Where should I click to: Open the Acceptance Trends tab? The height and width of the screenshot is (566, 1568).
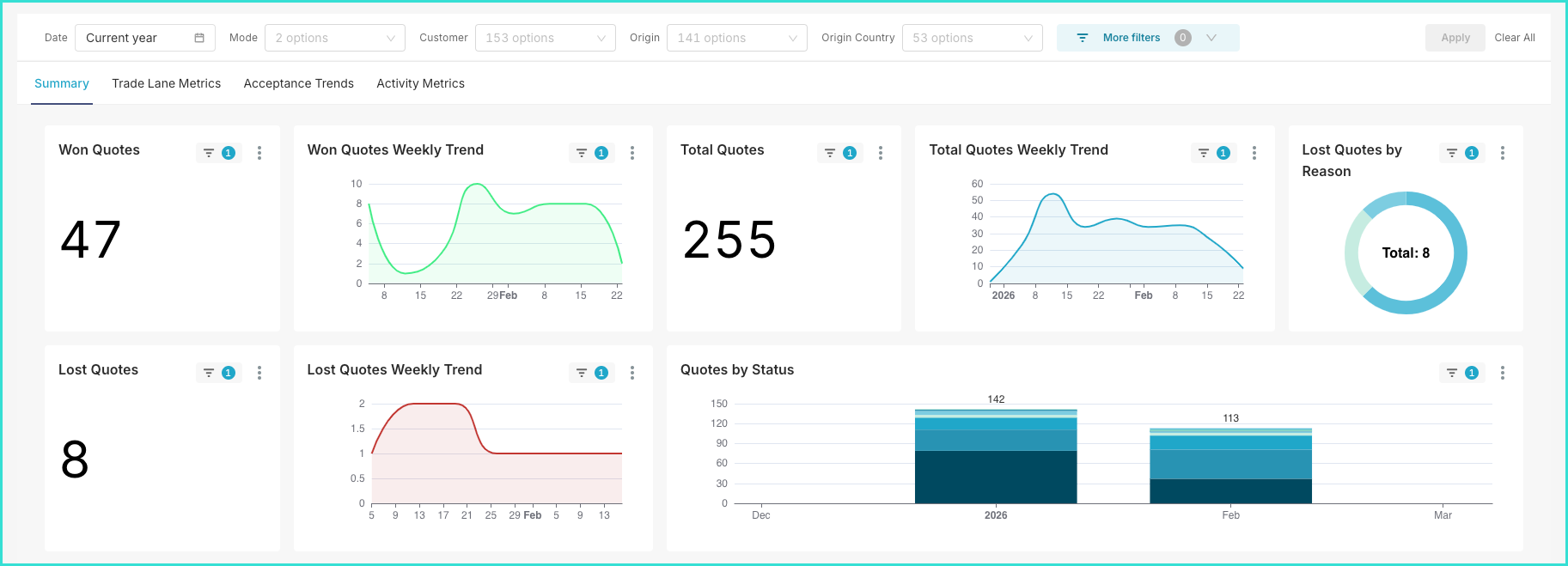click(298, 83)
